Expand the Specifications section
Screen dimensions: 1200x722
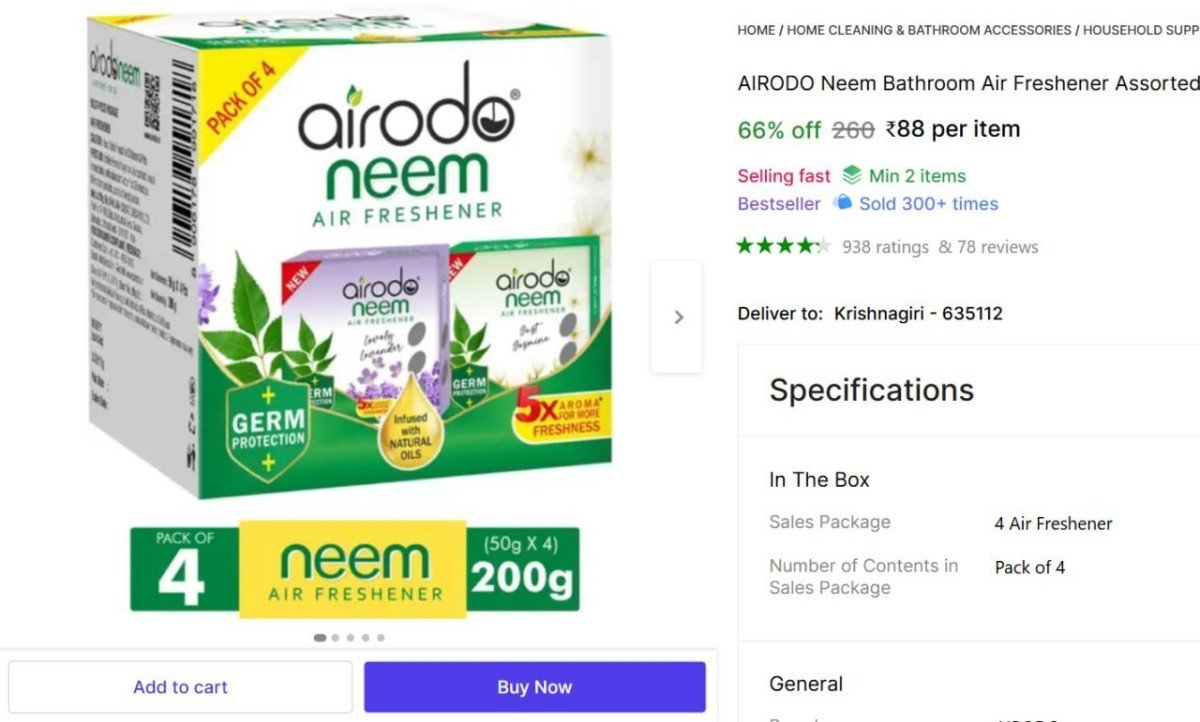870,390
